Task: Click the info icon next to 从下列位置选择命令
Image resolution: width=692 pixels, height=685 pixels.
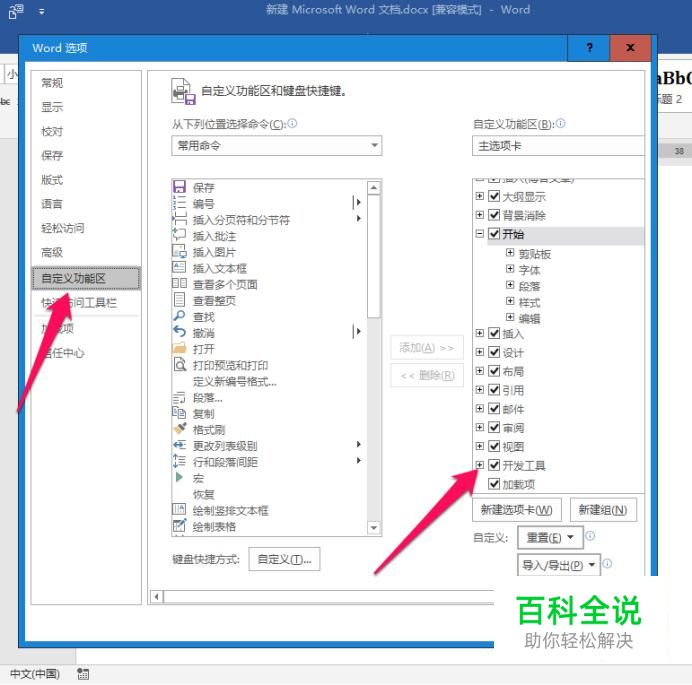Action: (x=293, y=123)
